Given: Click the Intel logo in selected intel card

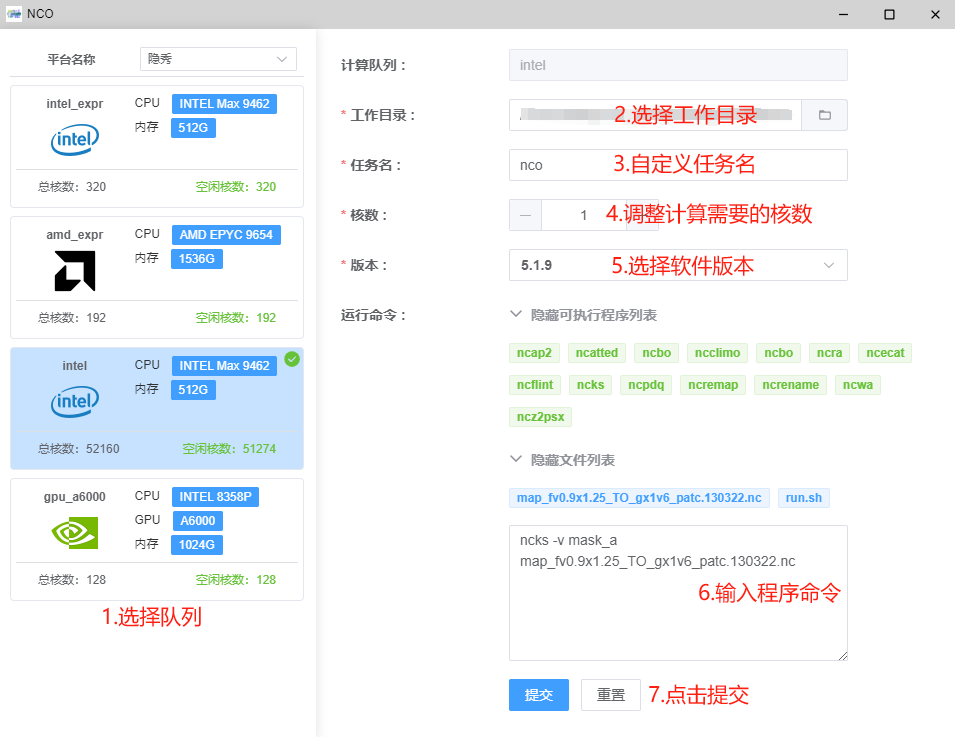Looking at the screenshot, I should [x=75, y=401].
